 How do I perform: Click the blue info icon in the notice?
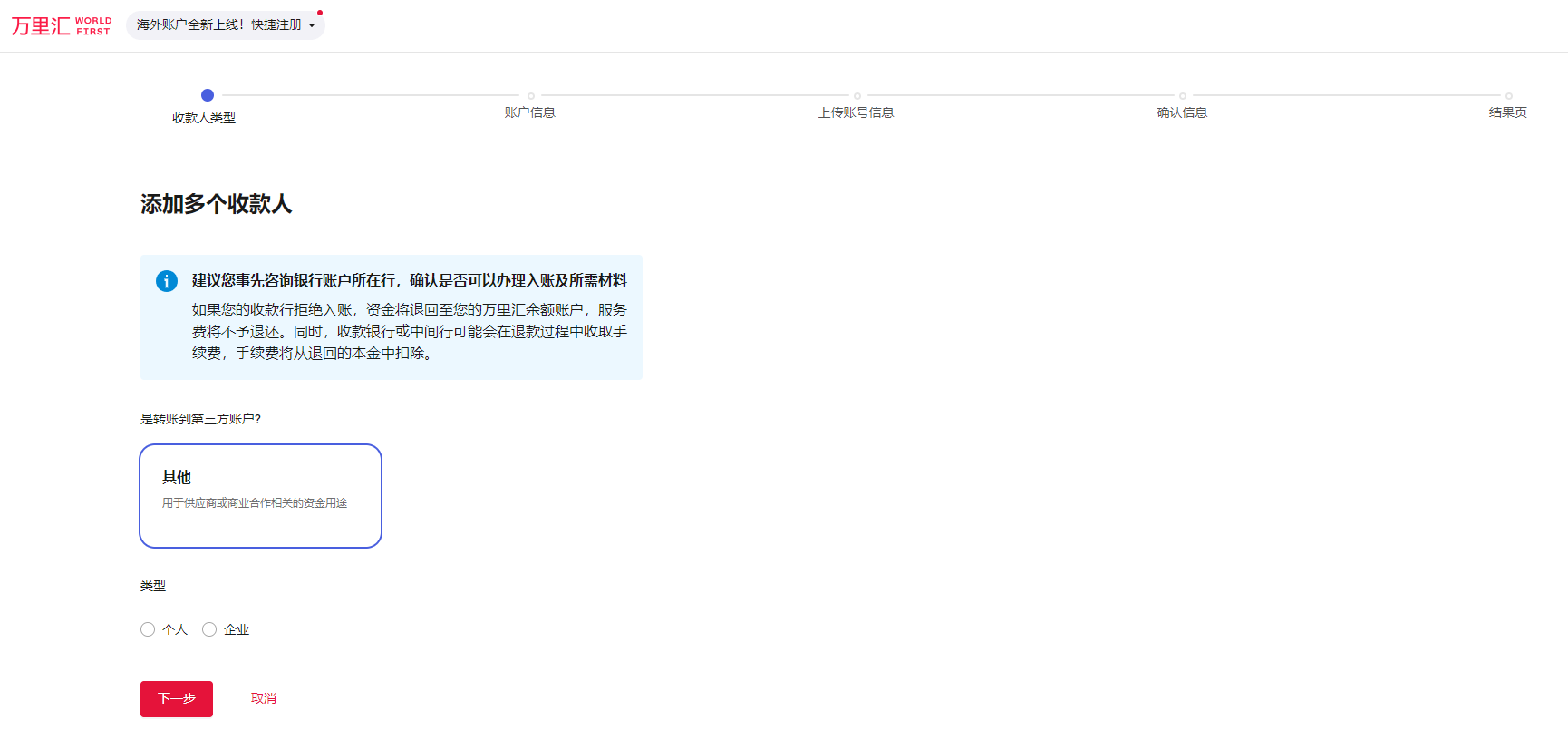tap(167, 281)
